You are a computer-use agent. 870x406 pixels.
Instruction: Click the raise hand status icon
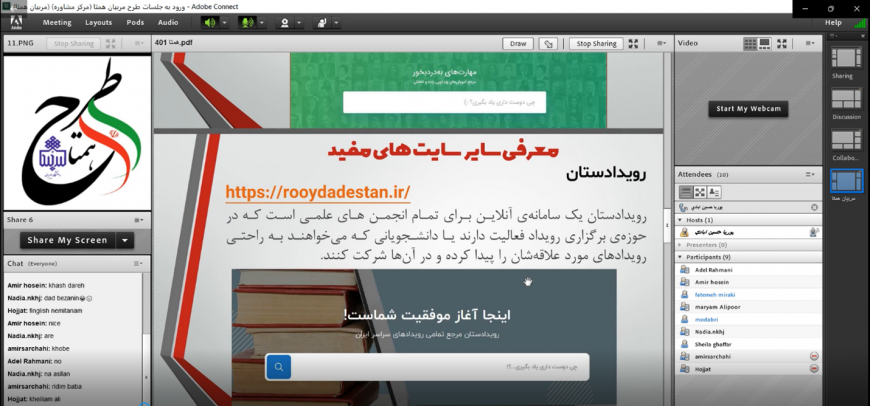click(x=321, y=23)
